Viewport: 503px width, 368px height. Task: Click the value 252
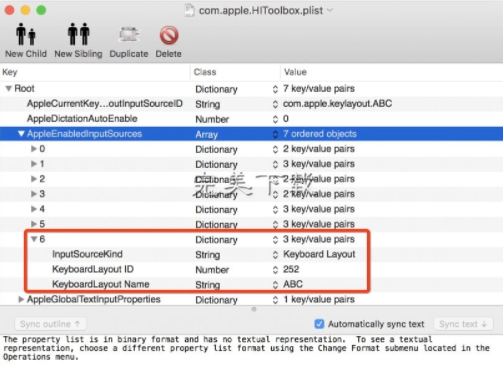coord(291,269)
